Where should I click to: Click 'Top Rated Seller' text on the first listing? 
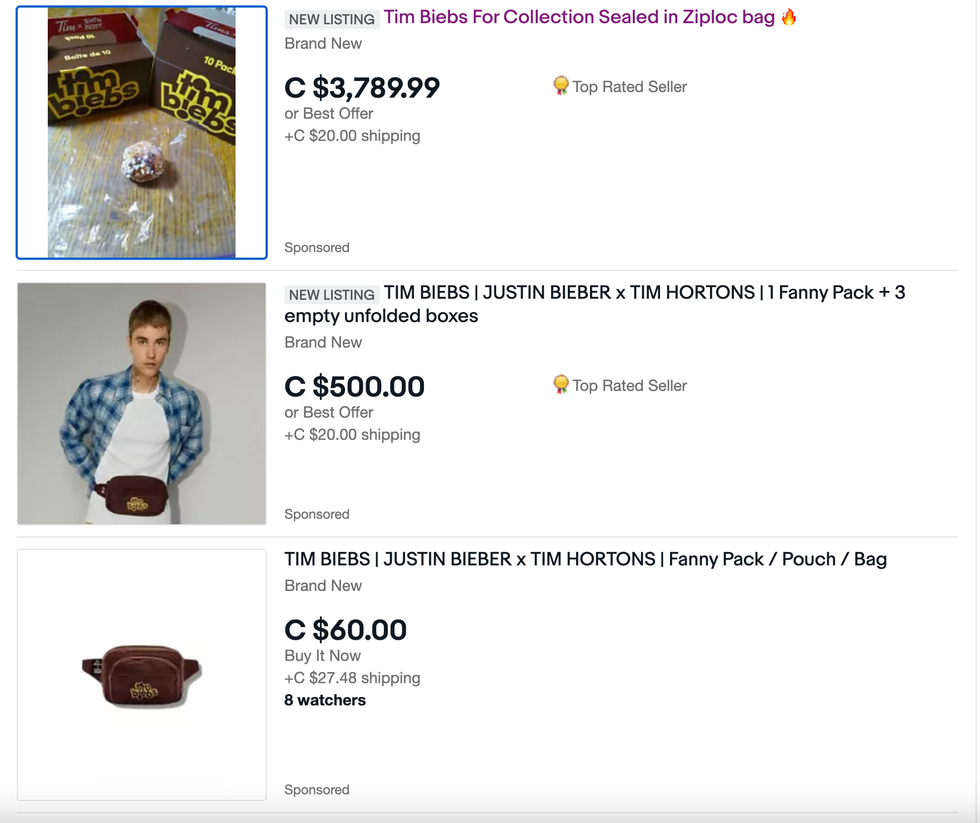pyautogui.click(x=629, y=87)
